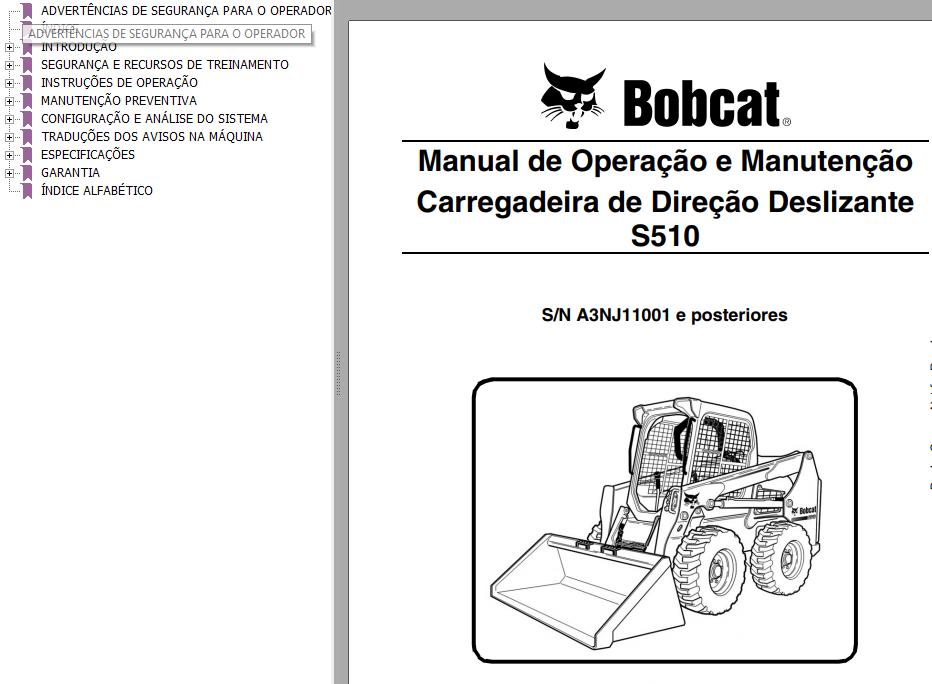
Task: Expand CONFIGURAÇÃO E ANÁLISE DO SISTEMA node
Action: pyautogui.click(x=9, y=119)
